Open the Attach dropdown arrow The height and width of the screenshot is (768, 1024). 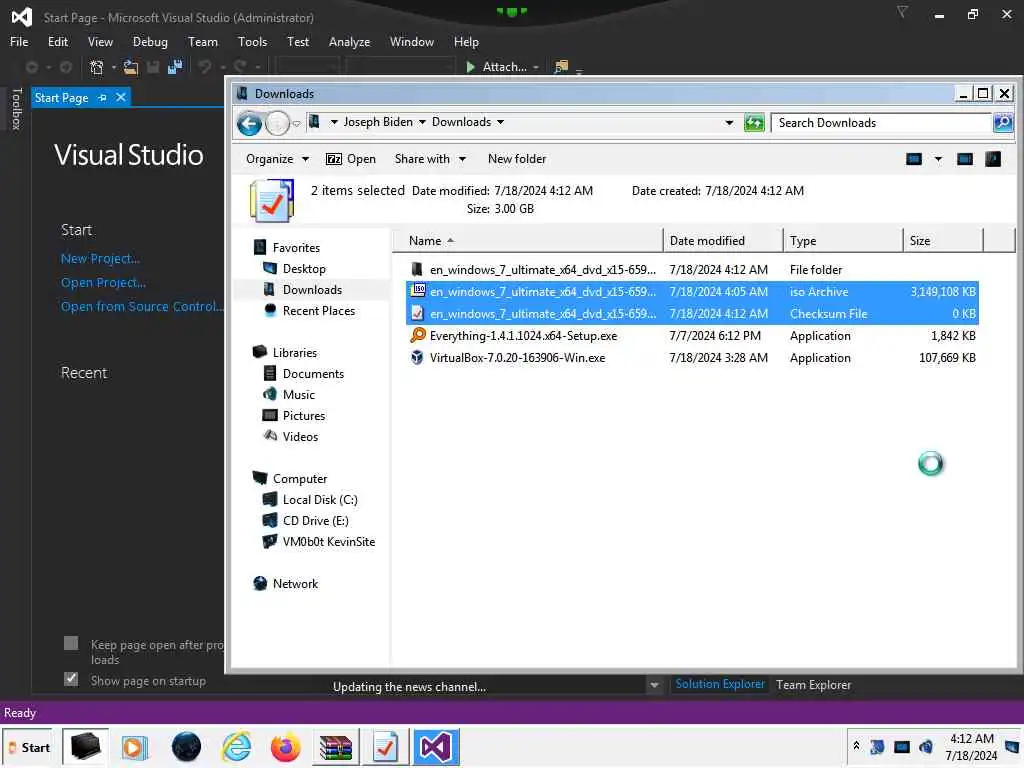[536, 67]
